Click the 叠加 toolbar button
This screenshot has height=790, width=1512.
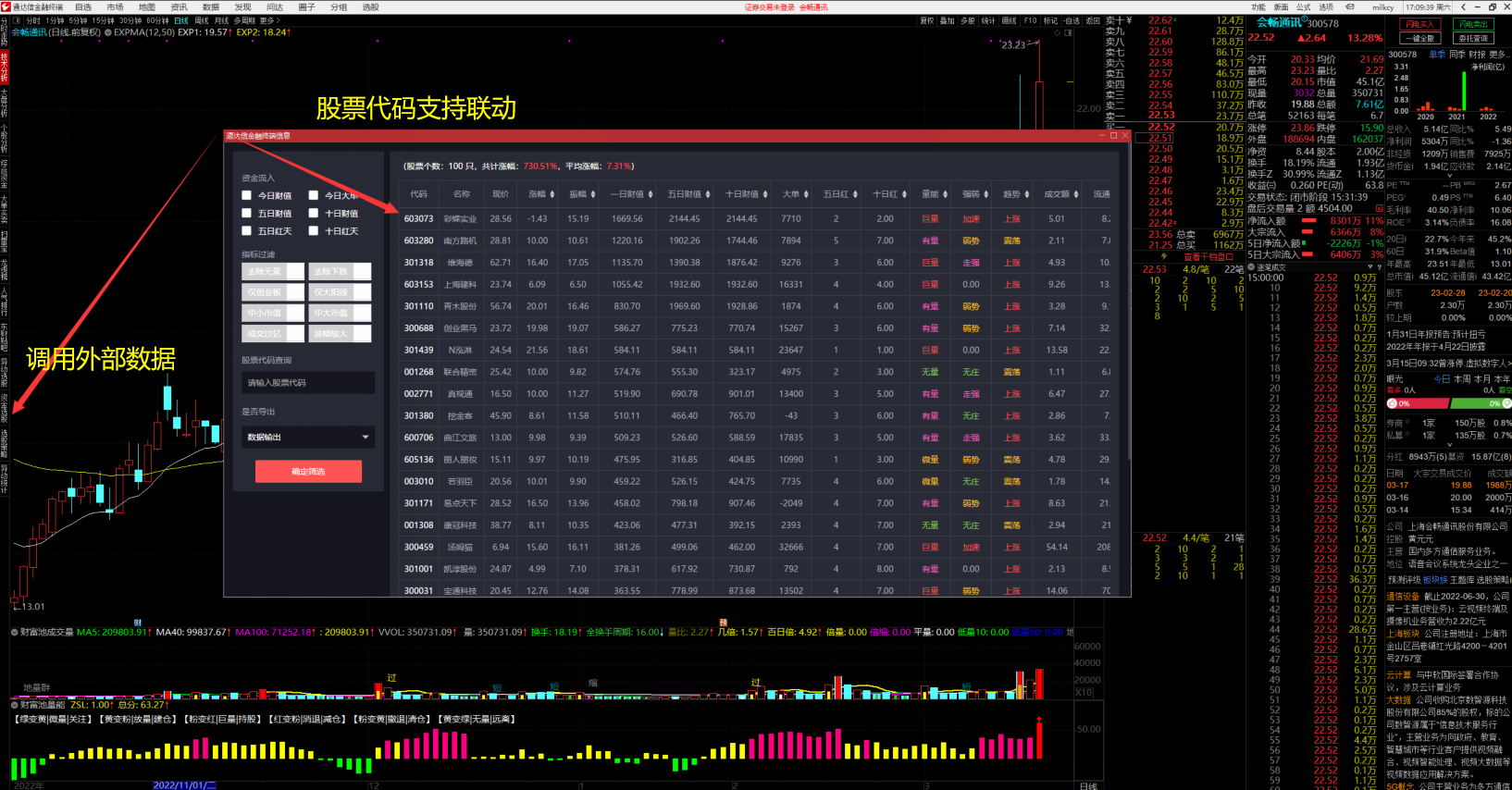(x=947, y=20)
